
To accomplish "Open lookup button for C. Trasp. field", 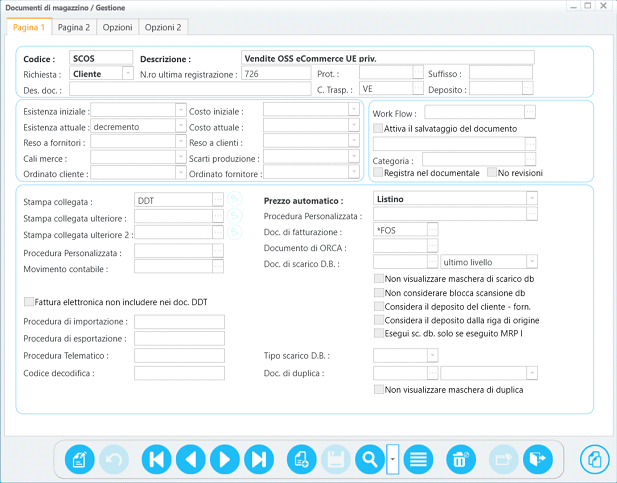I will coord(418,88).
